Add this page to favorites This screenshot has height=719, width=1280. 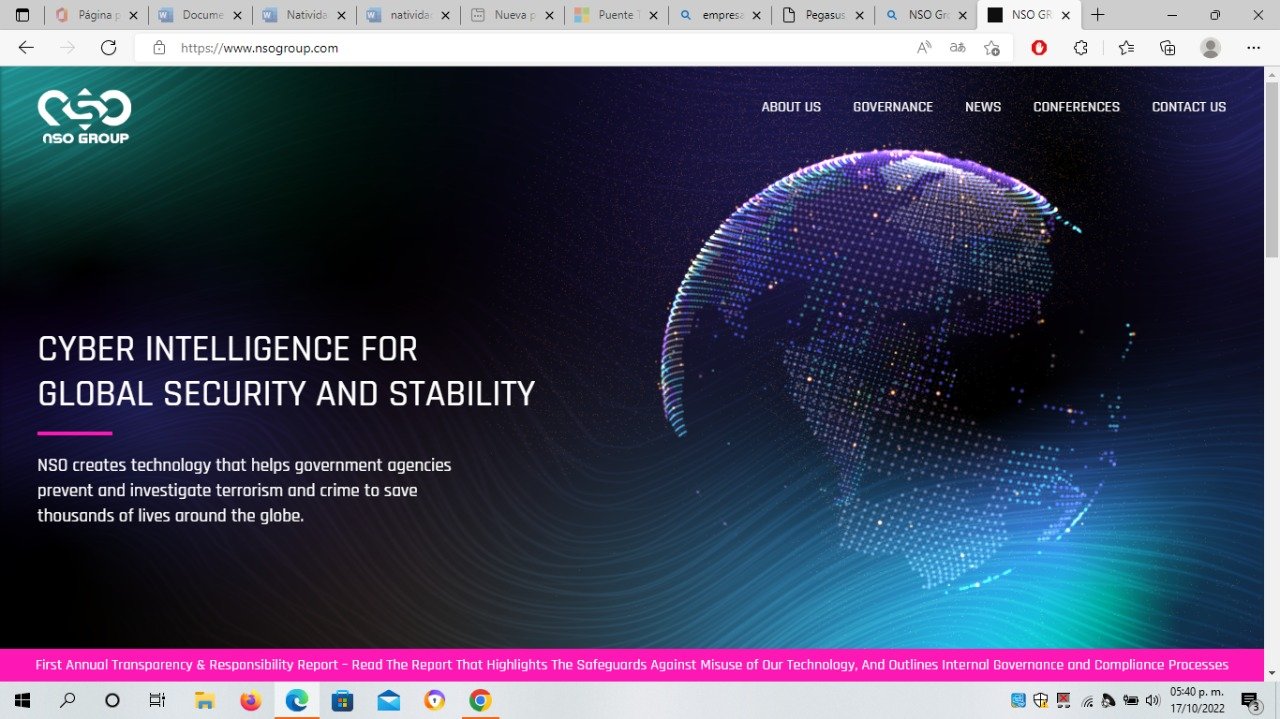click(991, 48)
